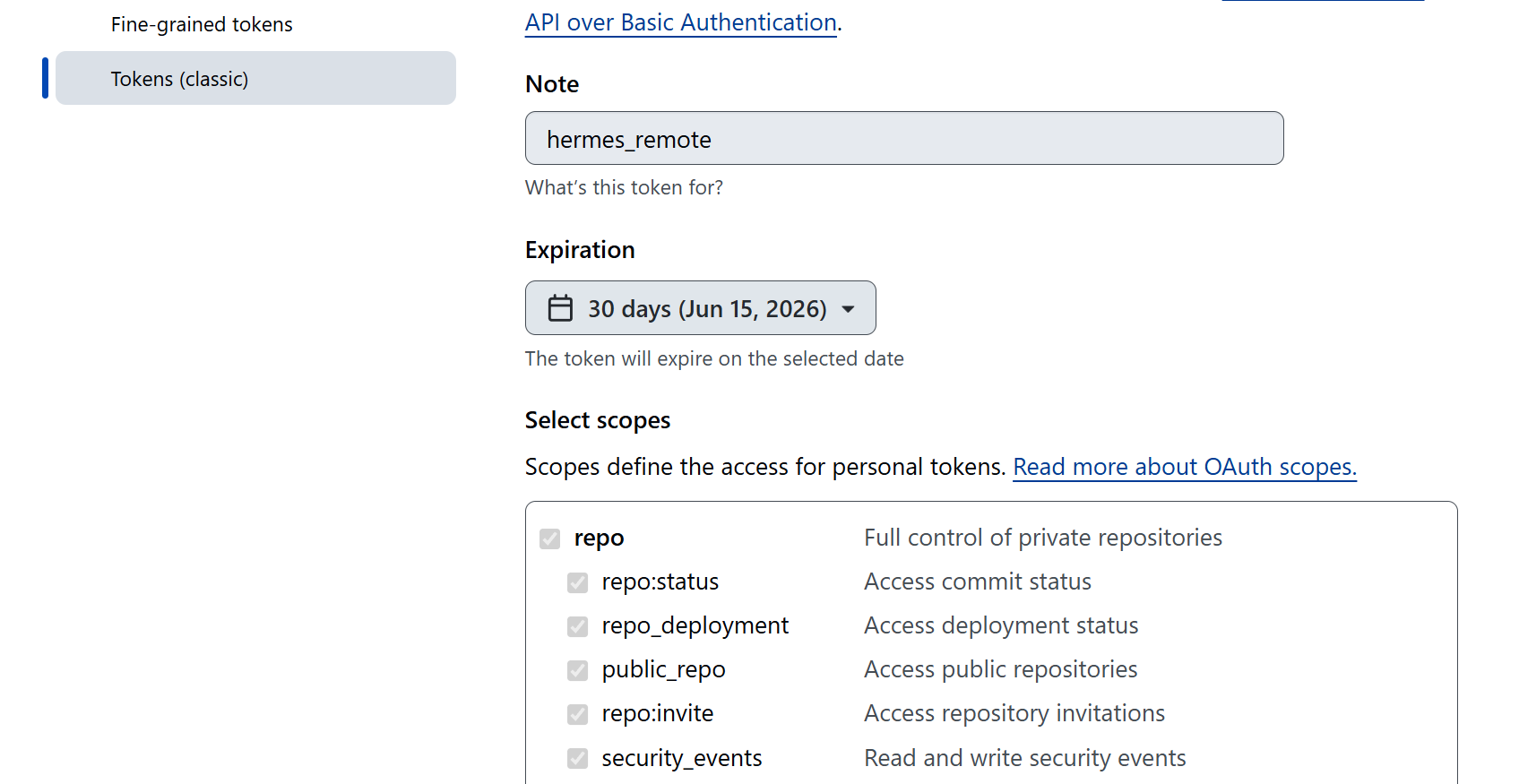Click 'Access commit status' description
This screenshot has width=1519, height=784.
pyautogui.click(x=978, y=582)
